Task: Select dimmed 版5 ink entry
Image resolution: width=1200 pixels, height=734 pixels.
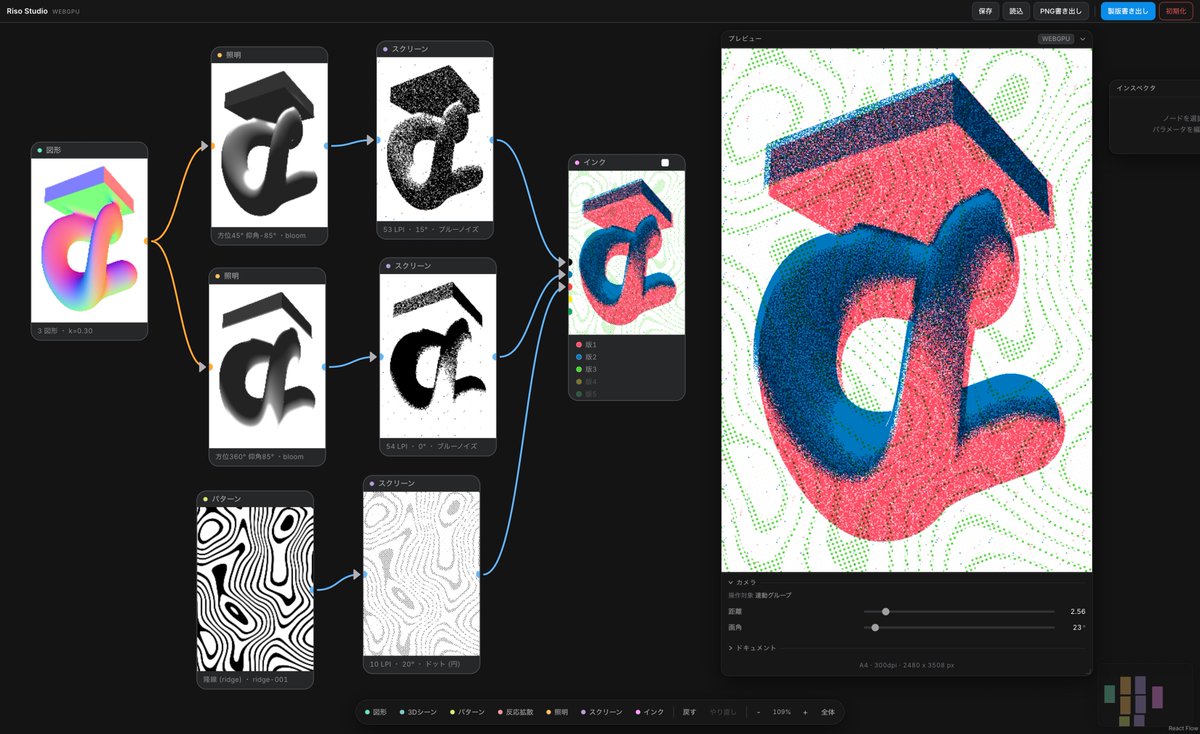Action: pyautogui.click(x=586, y=394)
